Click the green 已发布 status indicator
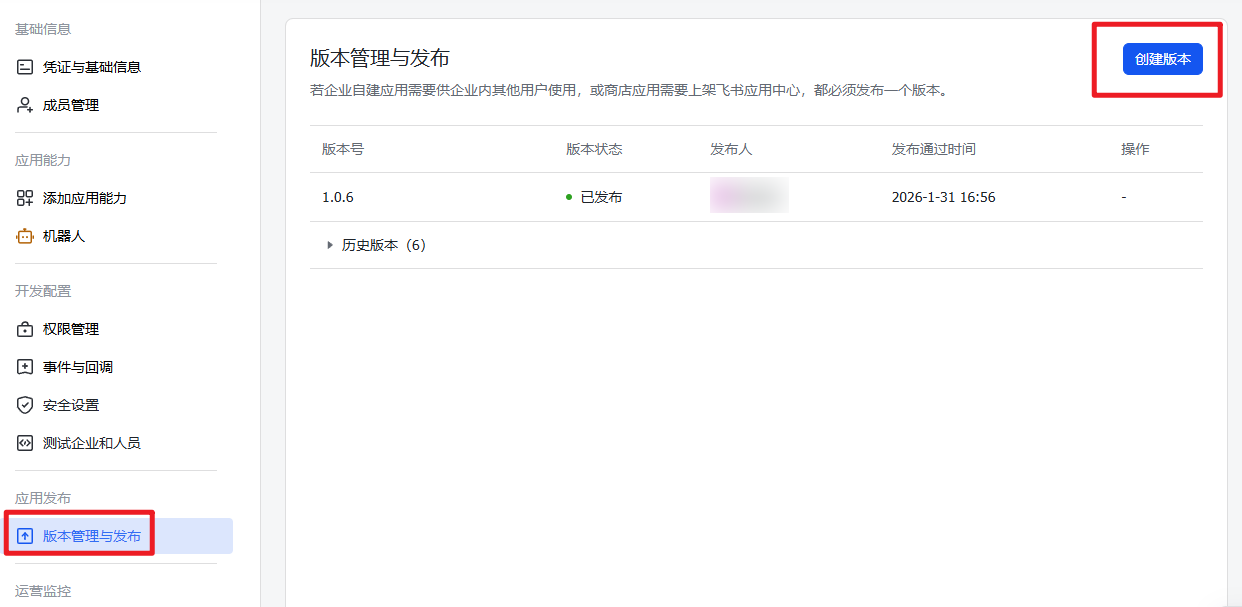 coord(569,197)
